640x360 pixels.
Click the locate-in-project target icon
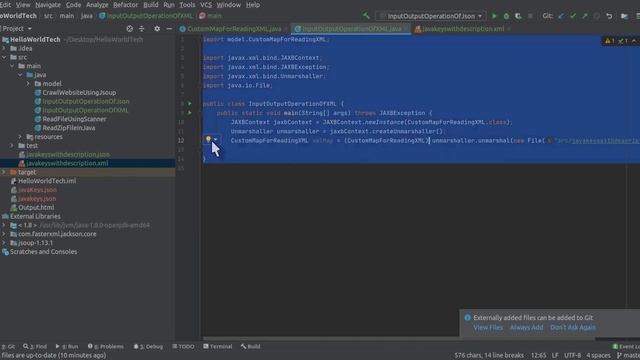(129, 29)
